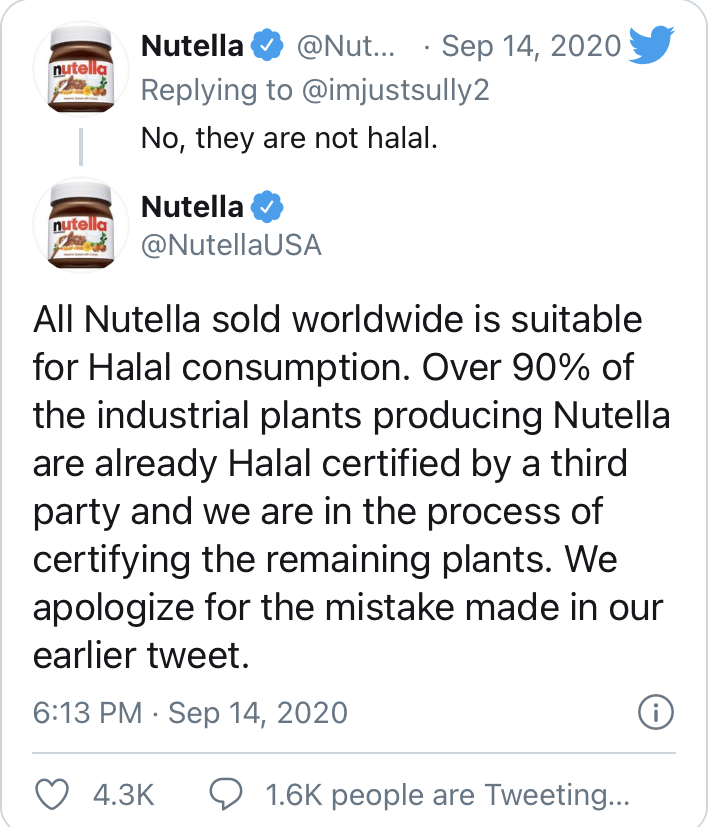Open the 'No, they are not halal.' reply
708x827 pixels.
[289, 138]
